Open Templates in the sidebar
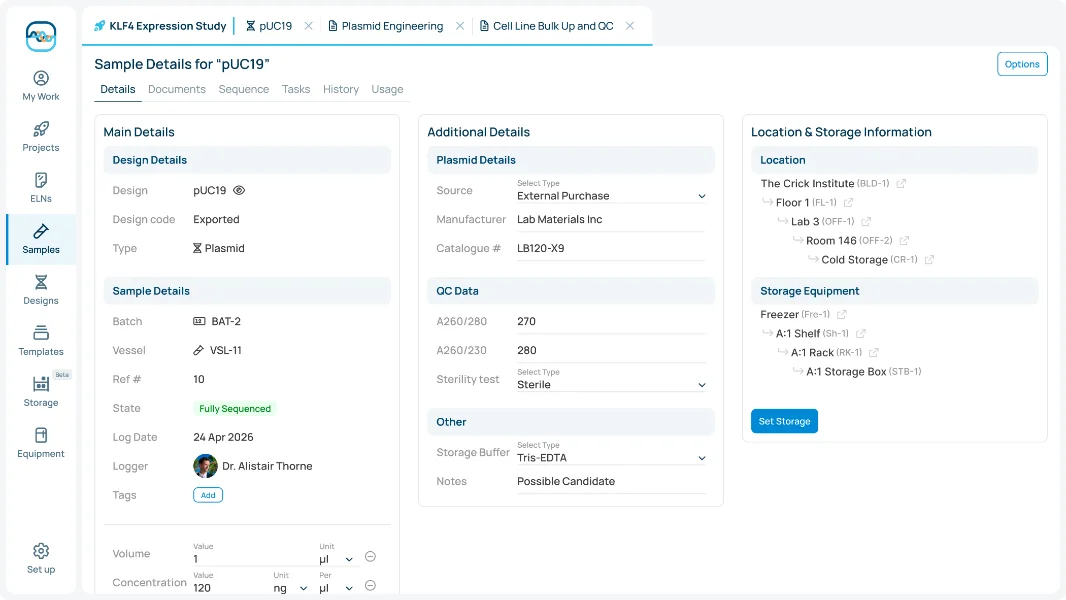The image size is (1066, 600). tap(41, 341)
